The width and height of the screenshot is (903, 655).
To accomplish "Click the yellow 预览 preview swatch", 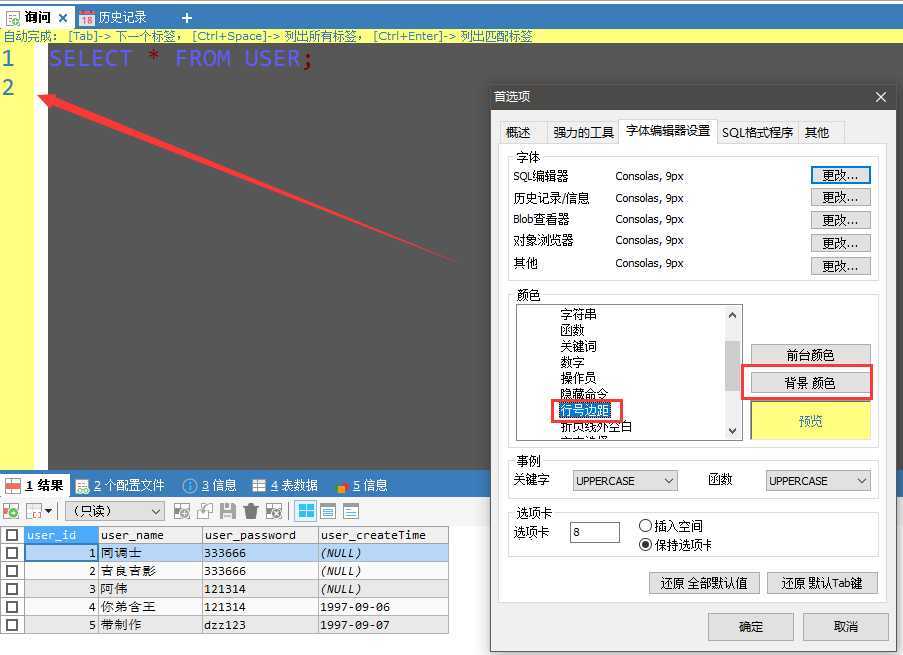I will (x=810, y=421).
